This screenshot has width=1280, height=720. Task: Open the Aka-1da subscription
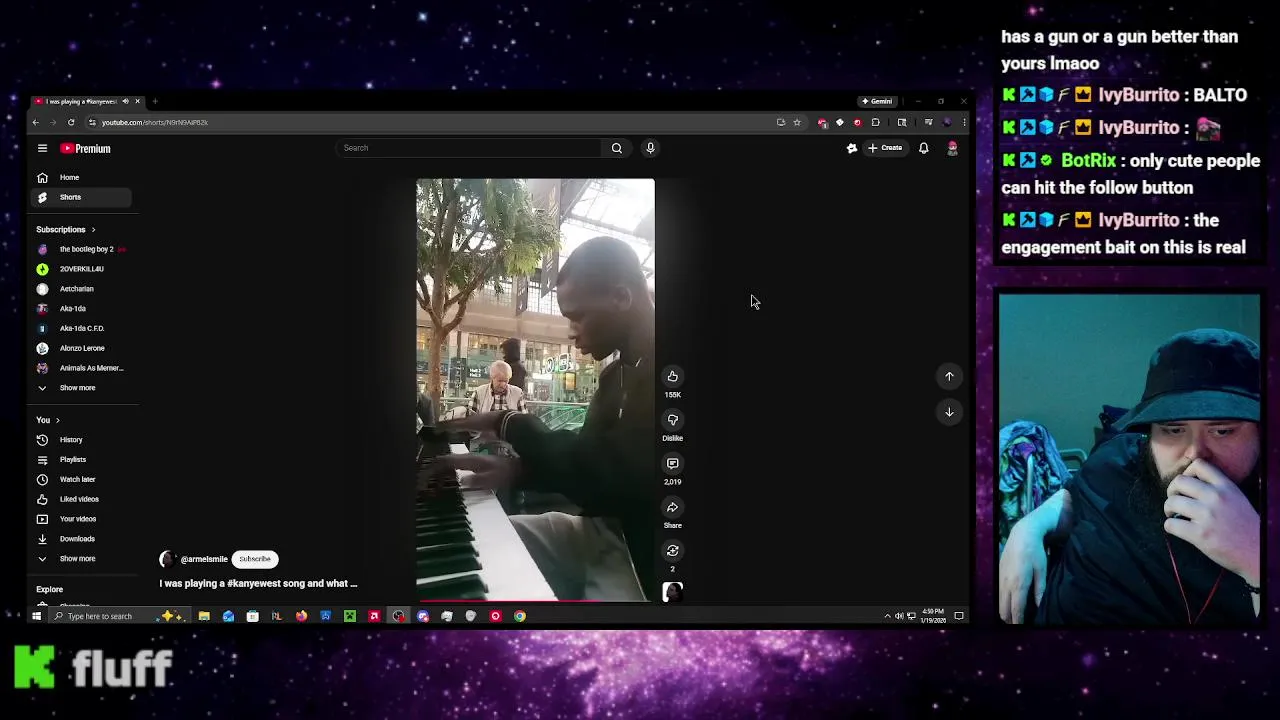(x=82, y=308)
